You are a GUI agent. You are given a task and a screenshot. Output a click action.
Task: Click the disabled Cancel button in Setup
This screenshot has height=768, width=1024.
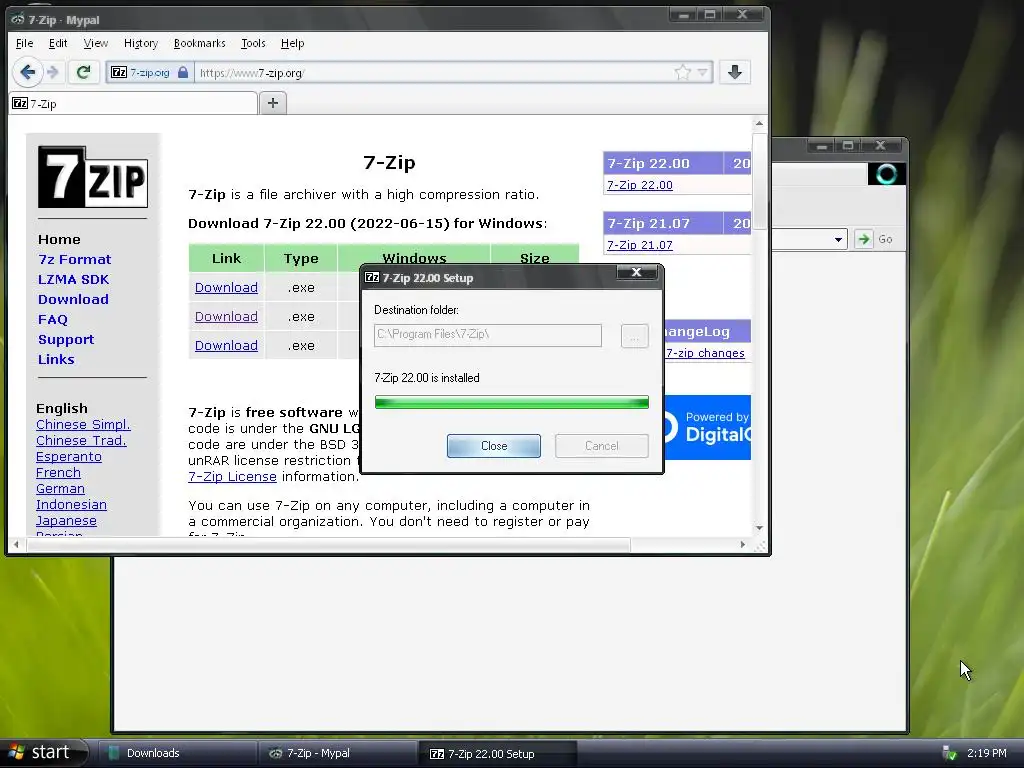pyautogui.click(x=601, y=445)
